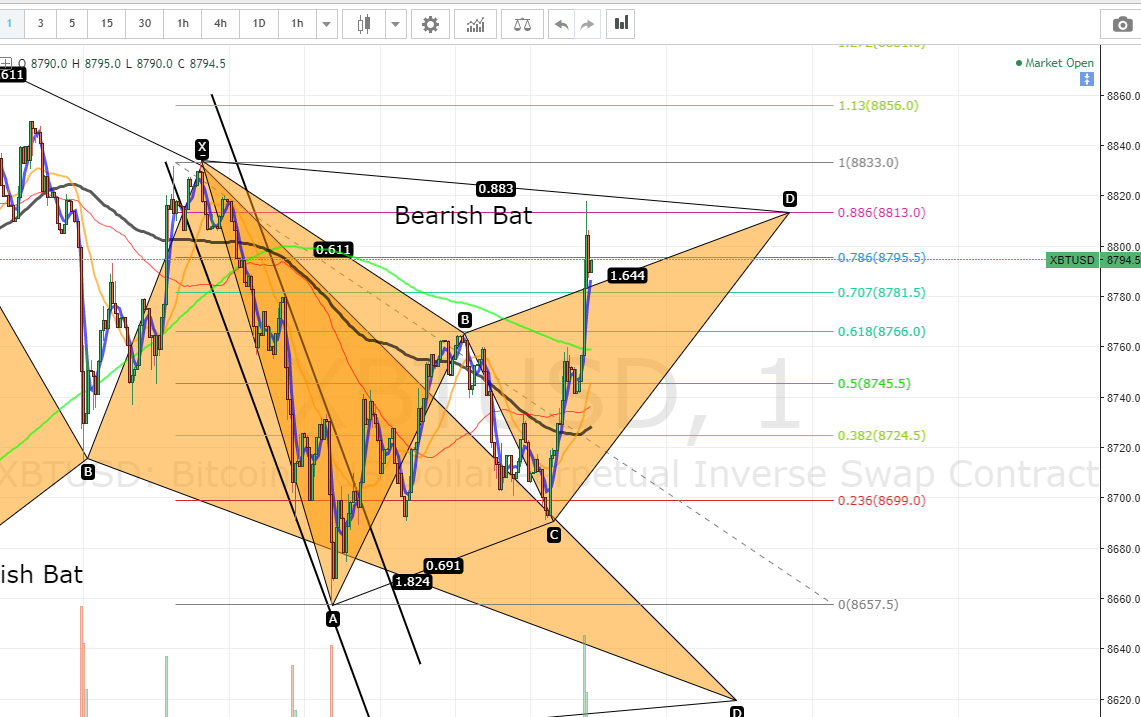
Task: Switch to the 30 minute interval
Action: tap(145, 23)
